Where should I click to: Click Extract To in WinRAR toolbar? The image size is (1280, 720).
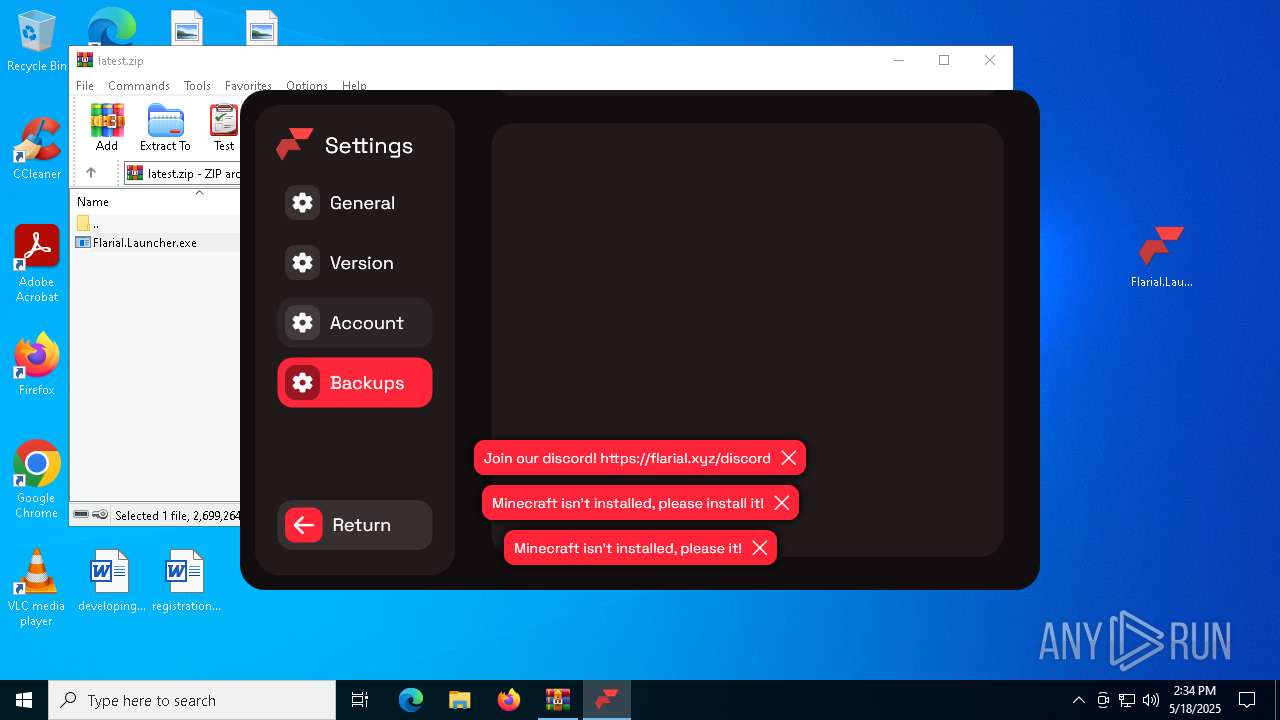[x=165, y=127]
